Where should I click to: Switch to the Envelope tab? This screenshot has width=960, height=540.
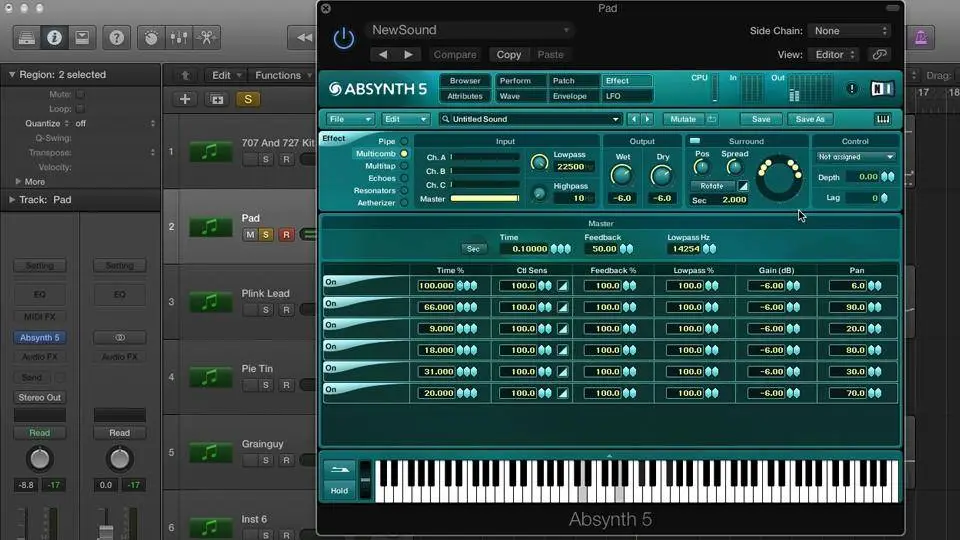[x=570, y=96]
